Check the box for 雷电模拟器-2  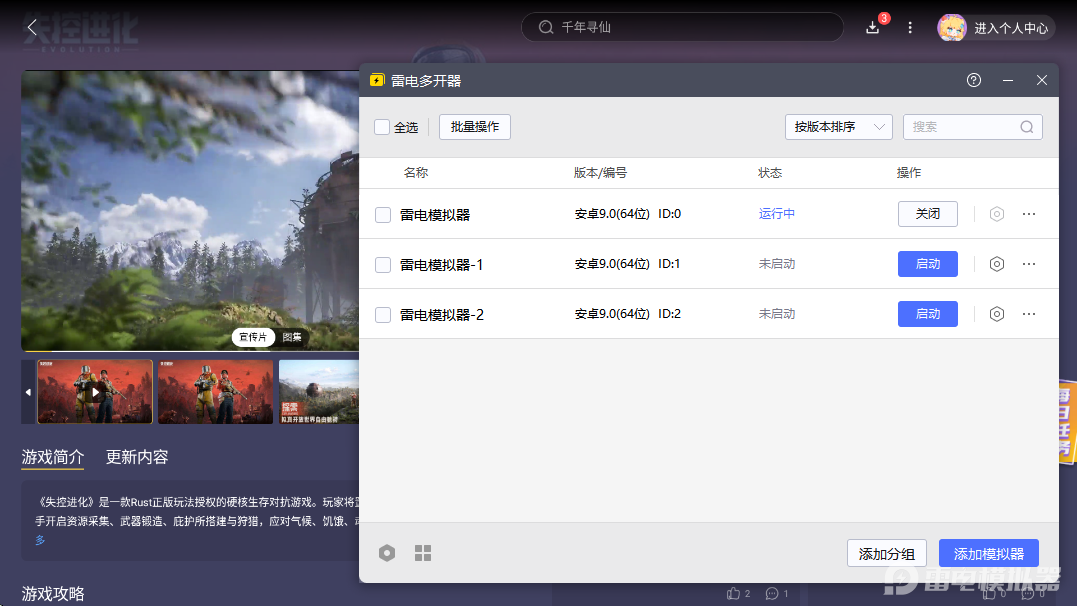point(383,315)
